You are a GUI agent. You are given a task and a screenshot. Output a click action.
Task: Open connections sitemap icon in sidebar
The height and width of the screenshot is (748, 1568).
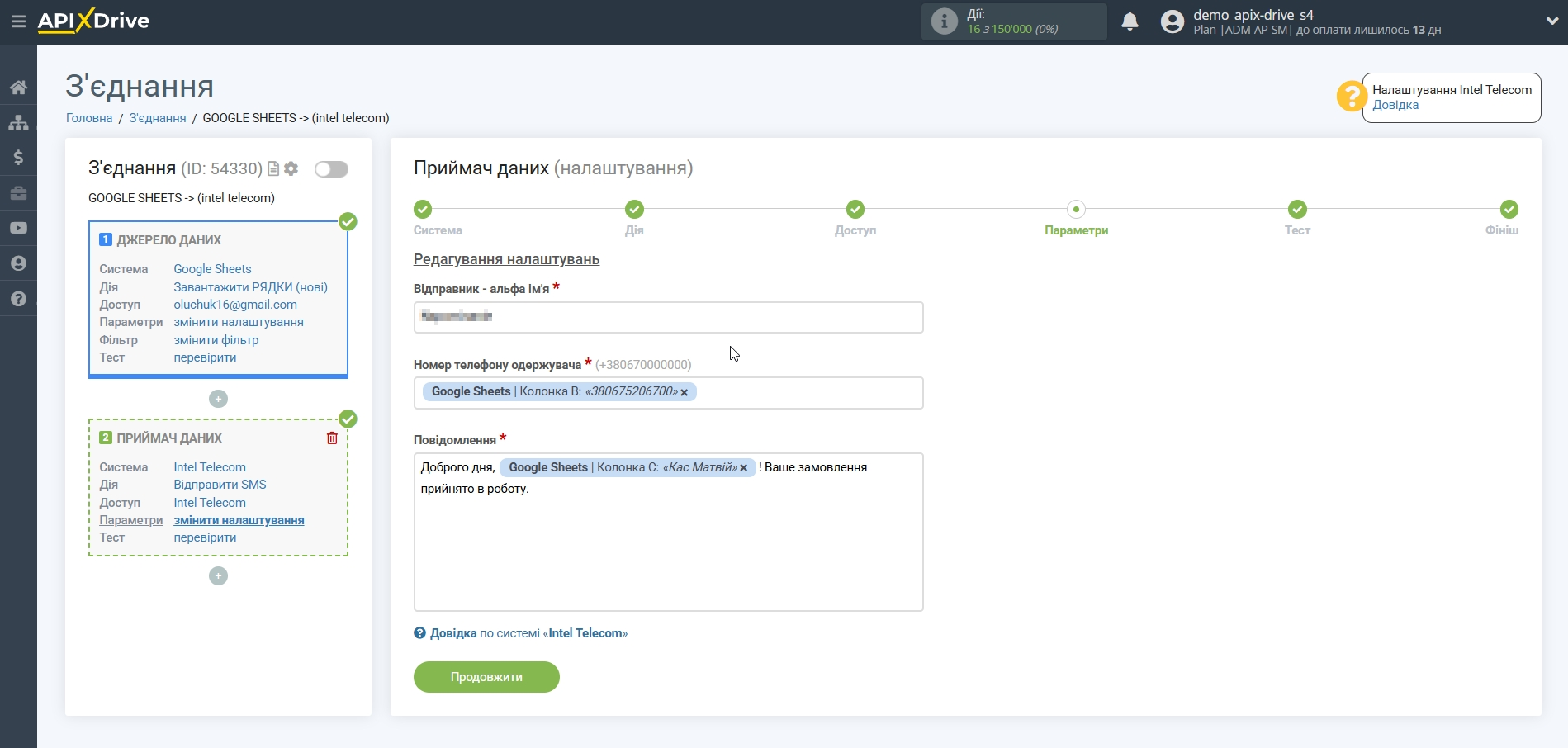coord(18,123)
